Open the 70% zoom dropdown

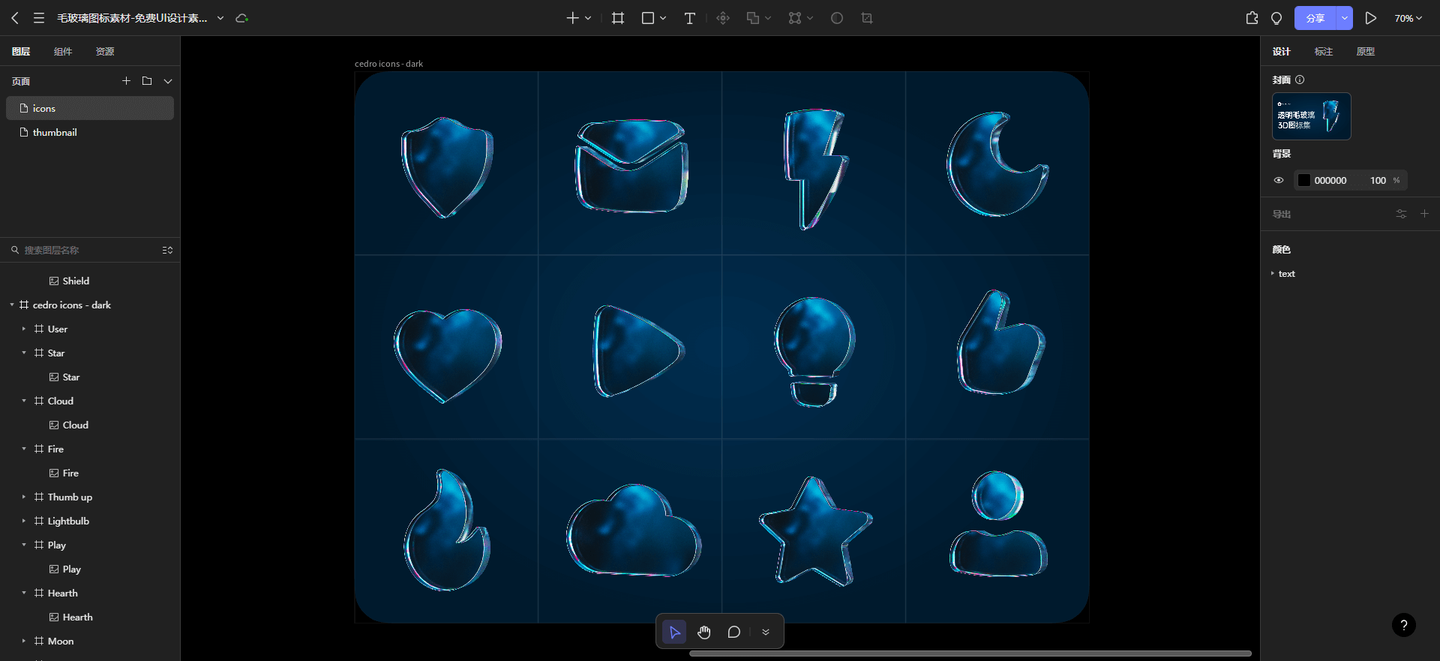pos(1408,18)
